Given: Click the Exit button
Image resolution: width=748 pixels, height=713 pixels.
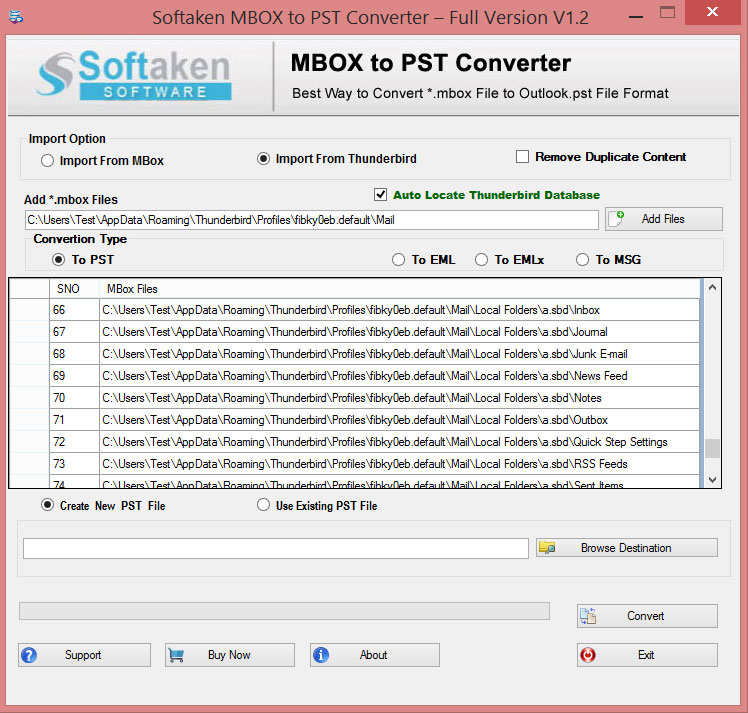Looking at the screenshot, I should pyautogui.click(x=647, y=655).
